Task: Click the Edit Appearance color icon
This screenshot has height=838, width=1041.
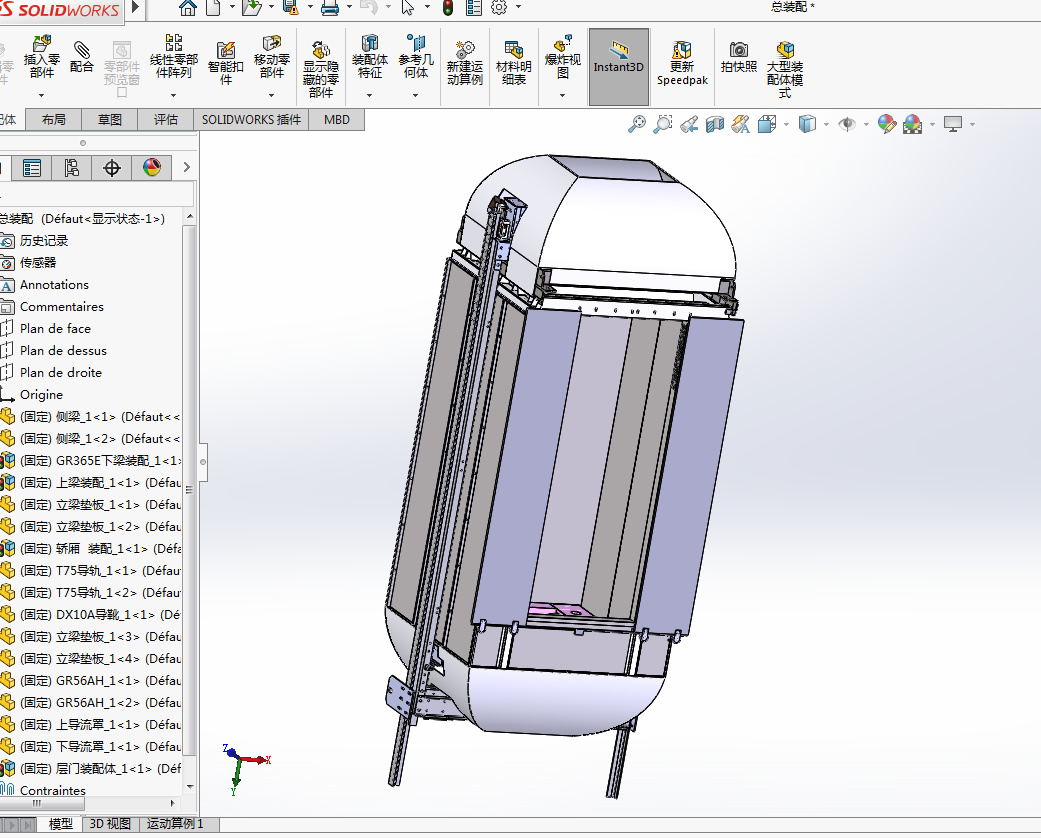Action: (x=886, y=124)
